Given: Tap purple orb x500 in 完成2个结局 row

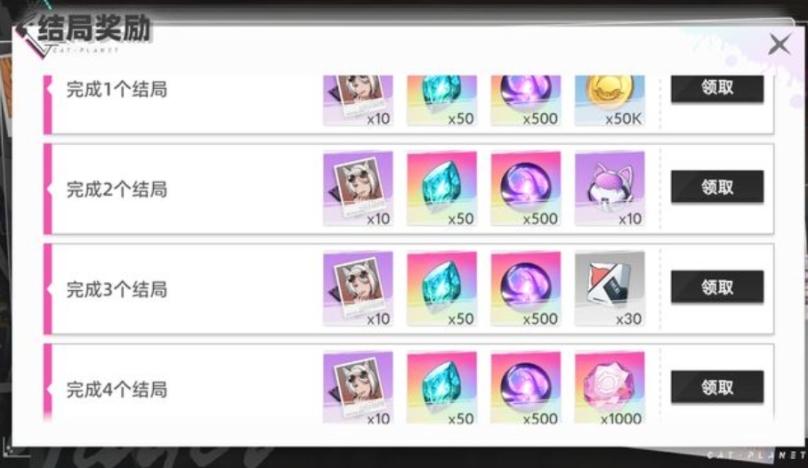Looking at the screenshot, I should tap(526, 188).
